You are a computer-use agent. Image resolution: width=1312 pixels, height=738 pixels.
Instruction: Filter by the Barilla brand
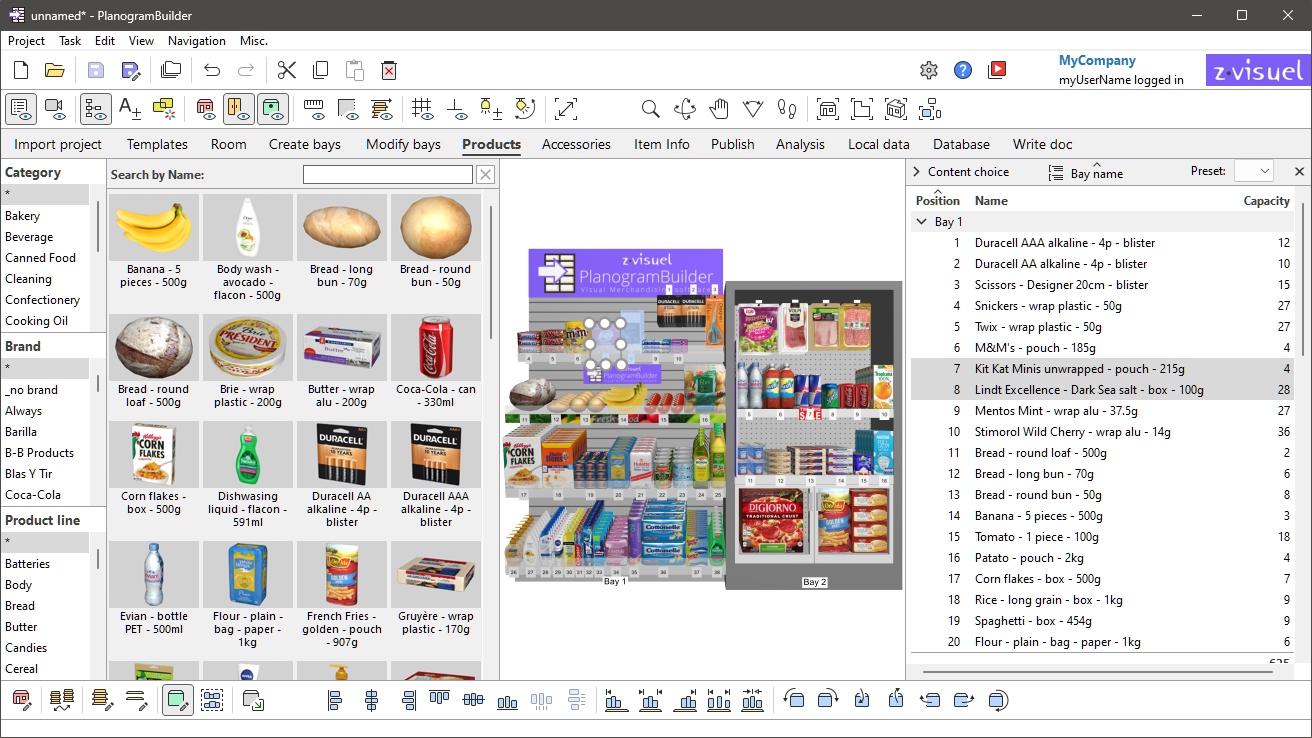pyautogui.click(x=21, y=432)
